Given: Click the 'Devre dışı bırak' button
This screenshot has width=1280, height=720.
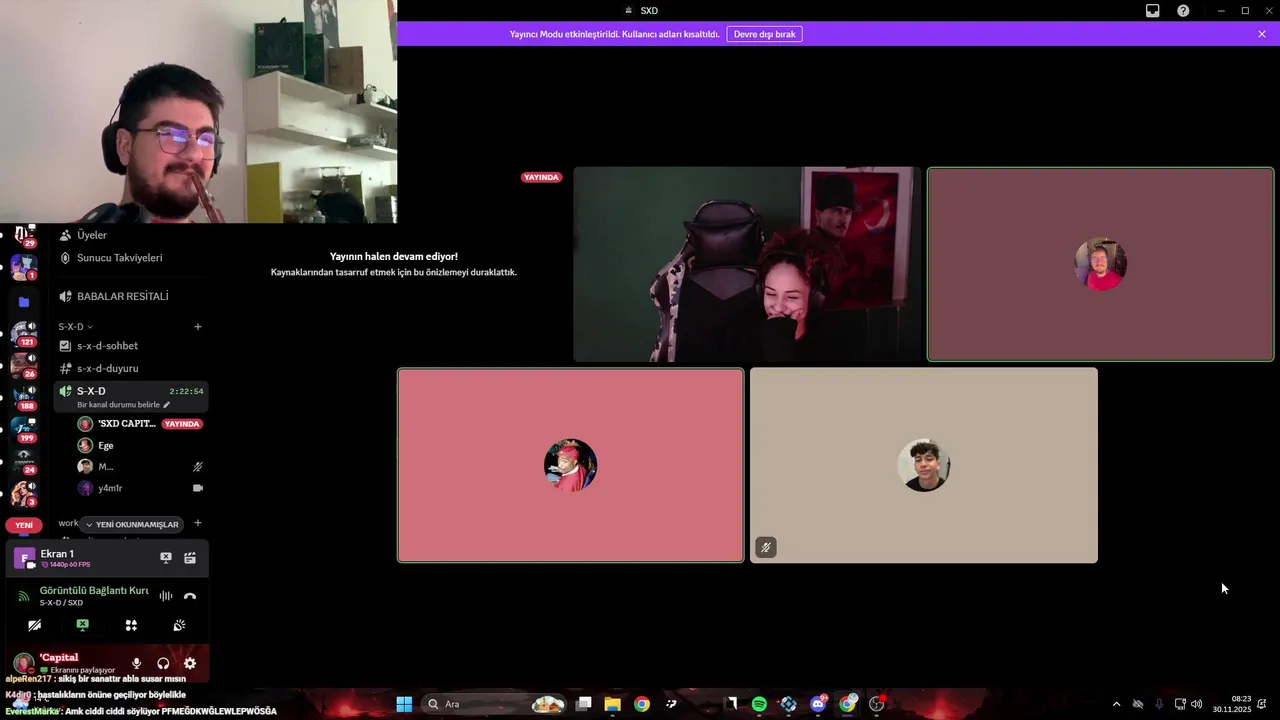Looking at the screenshot, I should [x=764, y=34].
